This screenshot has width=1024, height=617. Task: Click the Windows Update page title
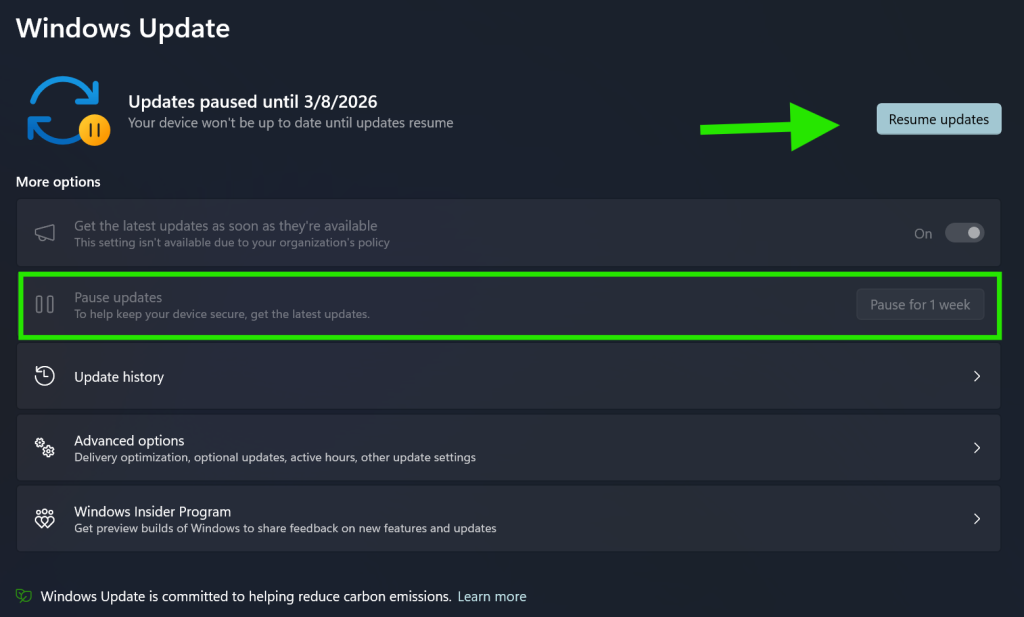coord(123,28)
